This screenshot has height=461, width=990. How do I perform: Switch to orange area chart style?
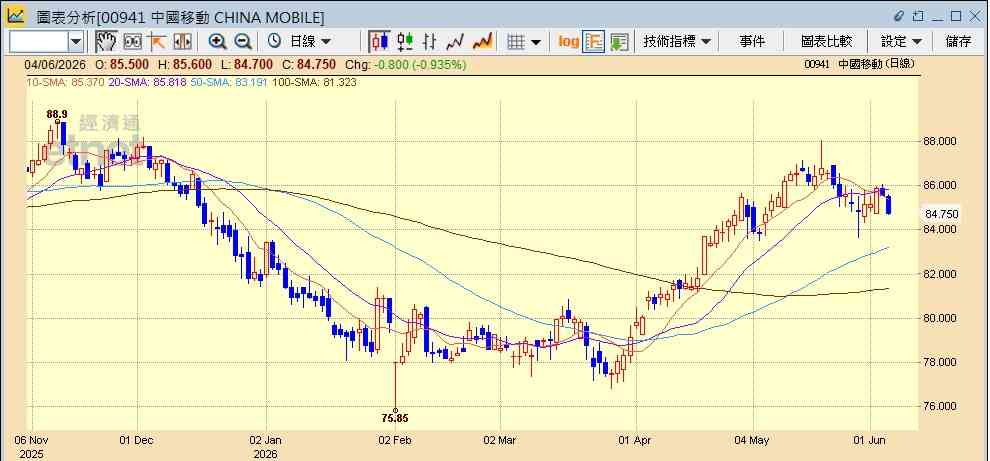(x=482, y=42)
